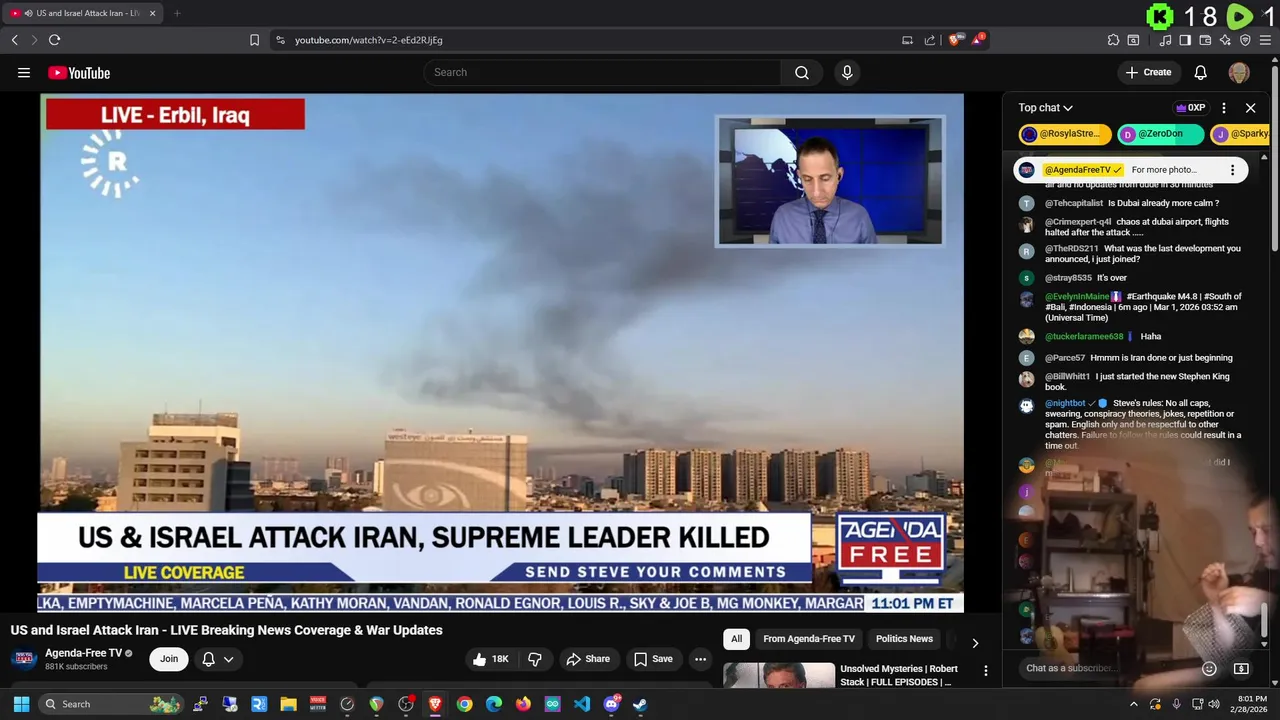1280x720 pixels.
Task: Open the notifications bell in the header
Action: (1201, 72)
